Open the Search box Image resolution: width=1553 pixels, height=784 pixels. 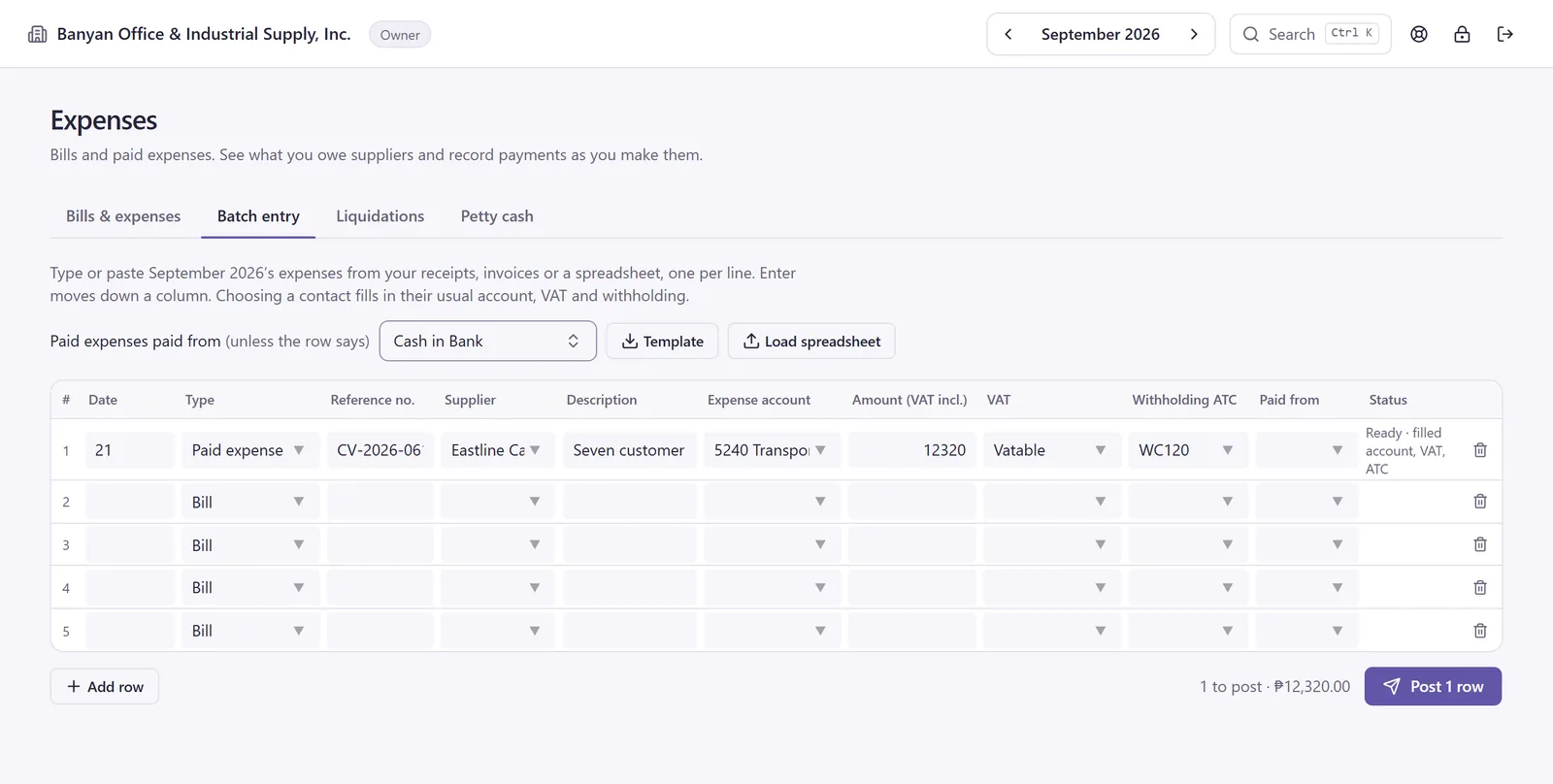1310,34
